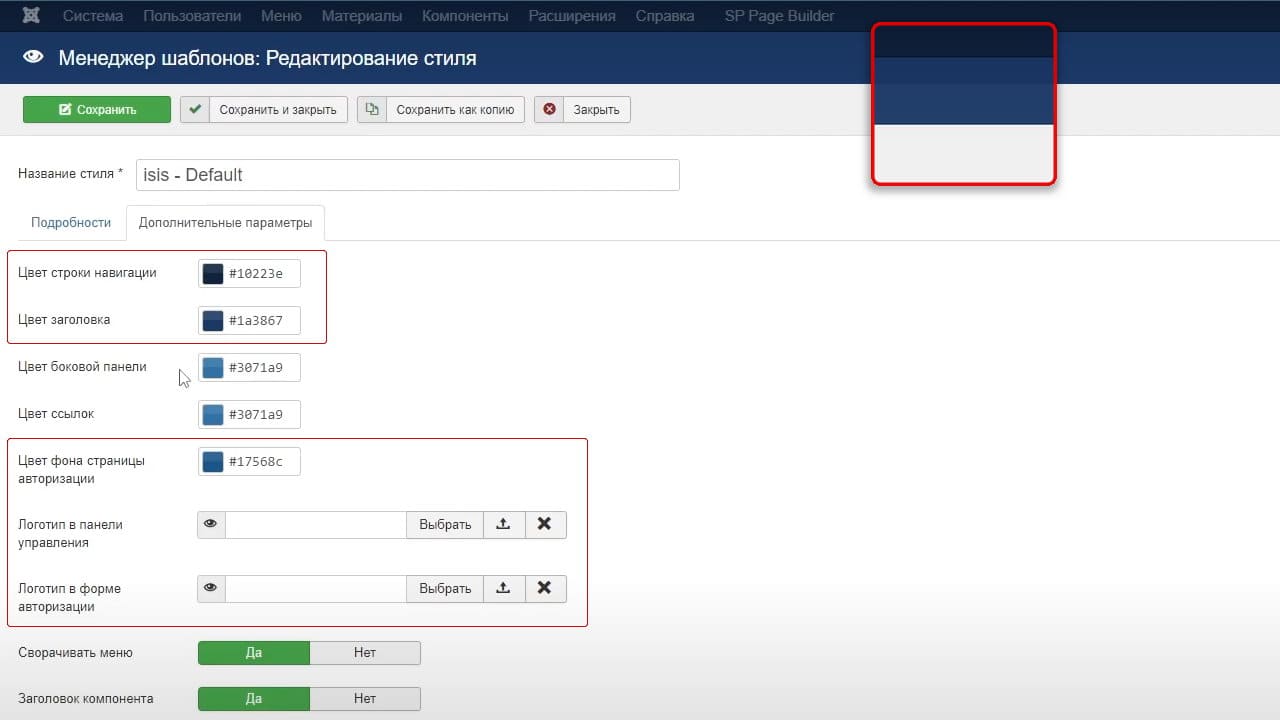Click the Логотип в форме авторизации path field

(x=316, y=588)
